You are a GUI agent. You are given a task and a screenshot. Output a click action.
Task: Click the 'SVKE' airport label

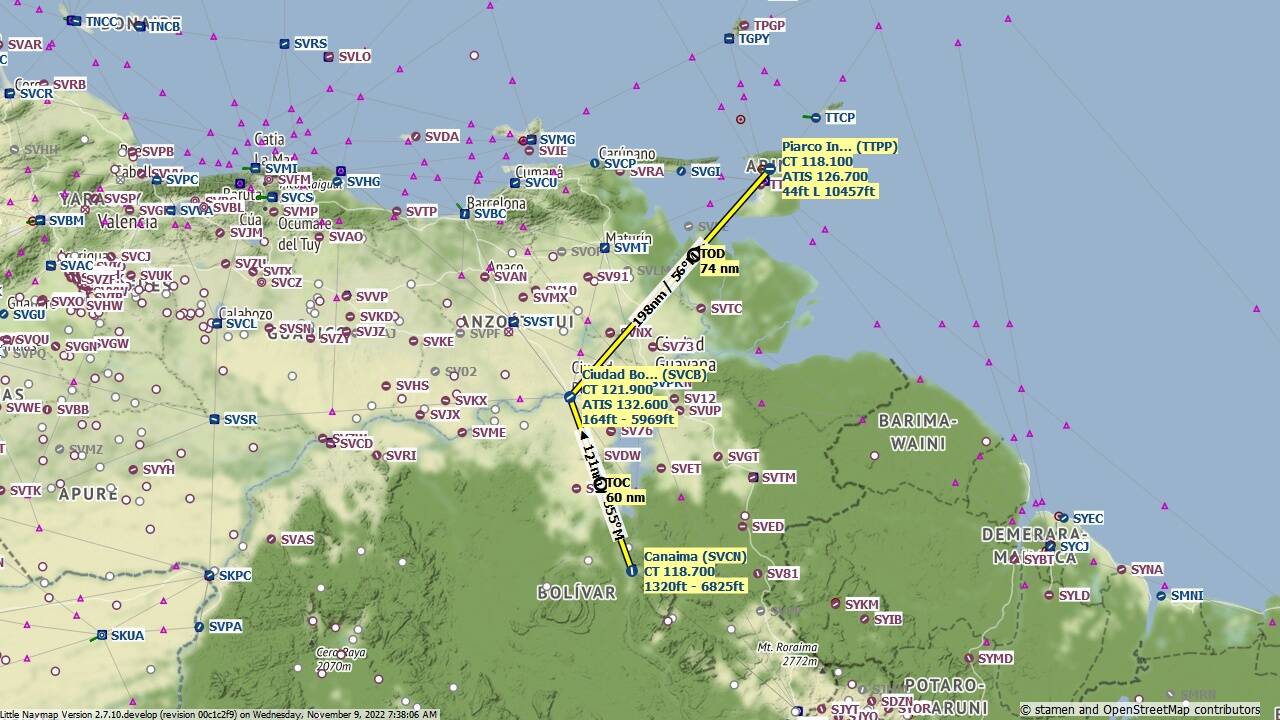[x=438, y=341]
